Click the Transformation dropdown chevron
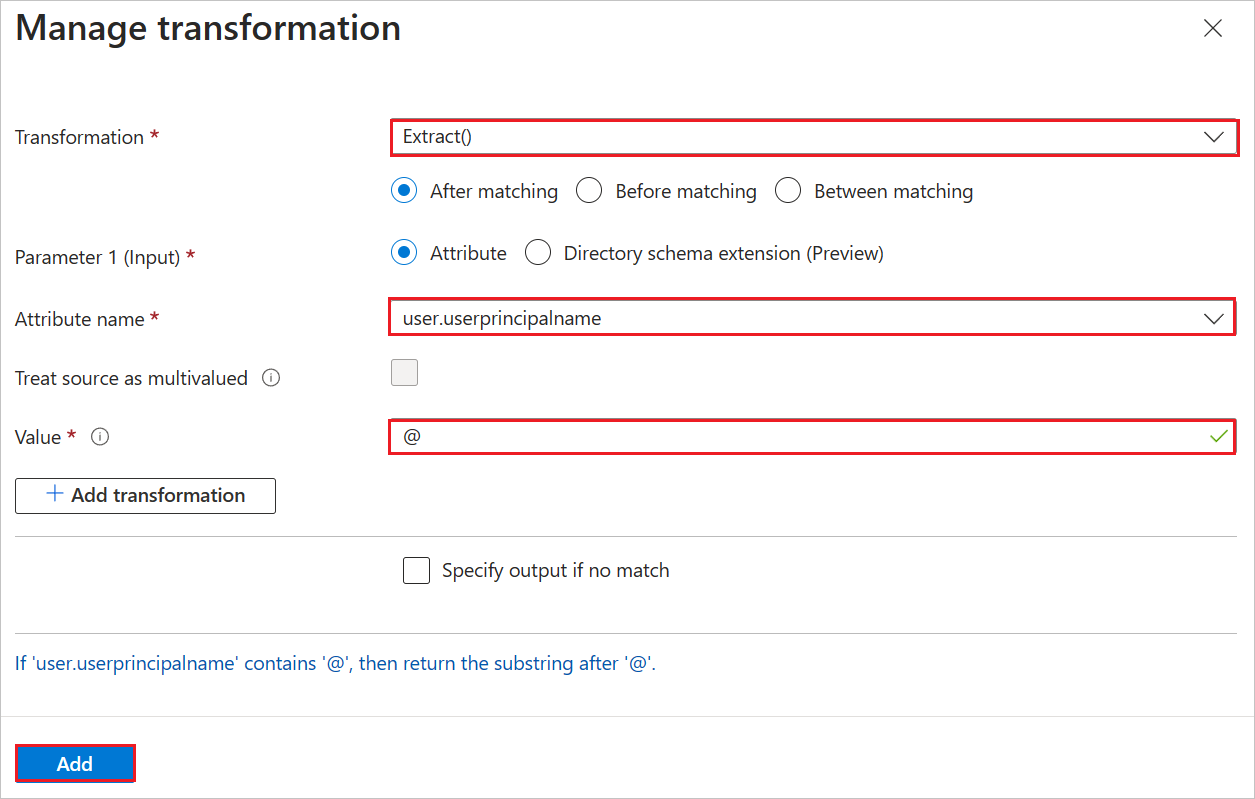Screen dimensions: 1255x799 pyautogui.click(x=1214, y=137)
